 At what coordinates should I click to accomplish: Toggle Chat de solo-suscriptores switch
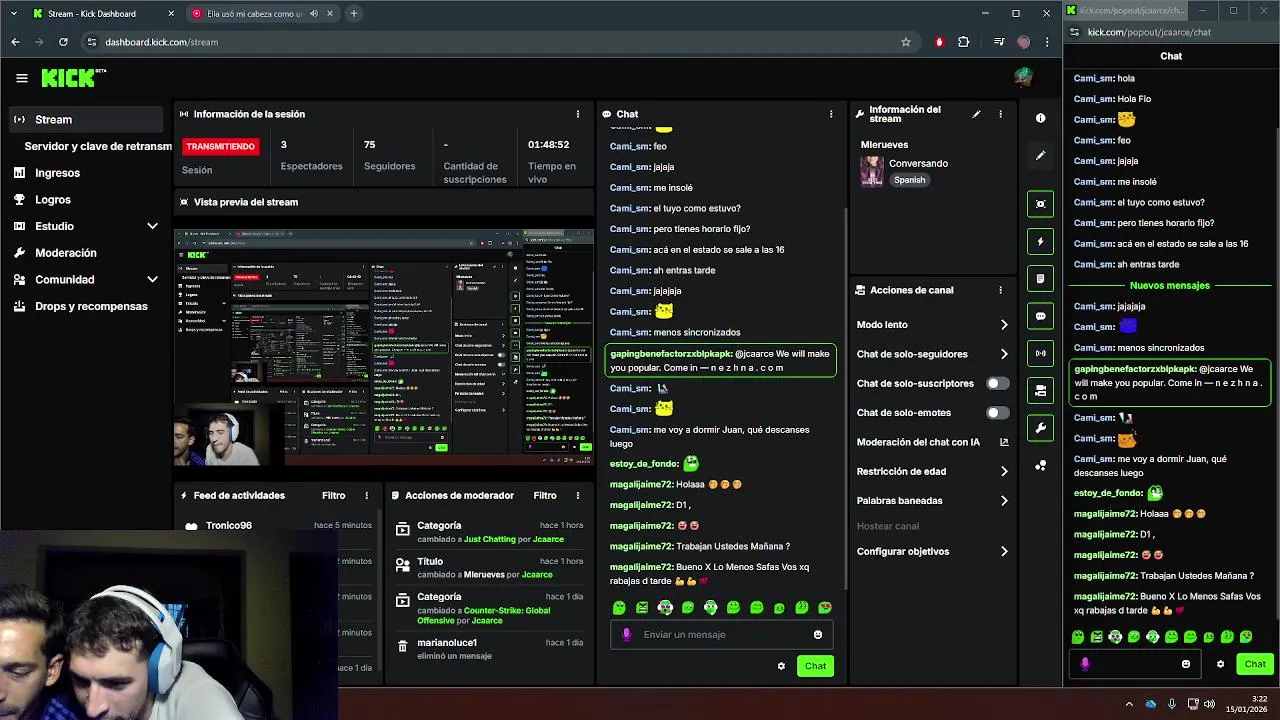998,383
